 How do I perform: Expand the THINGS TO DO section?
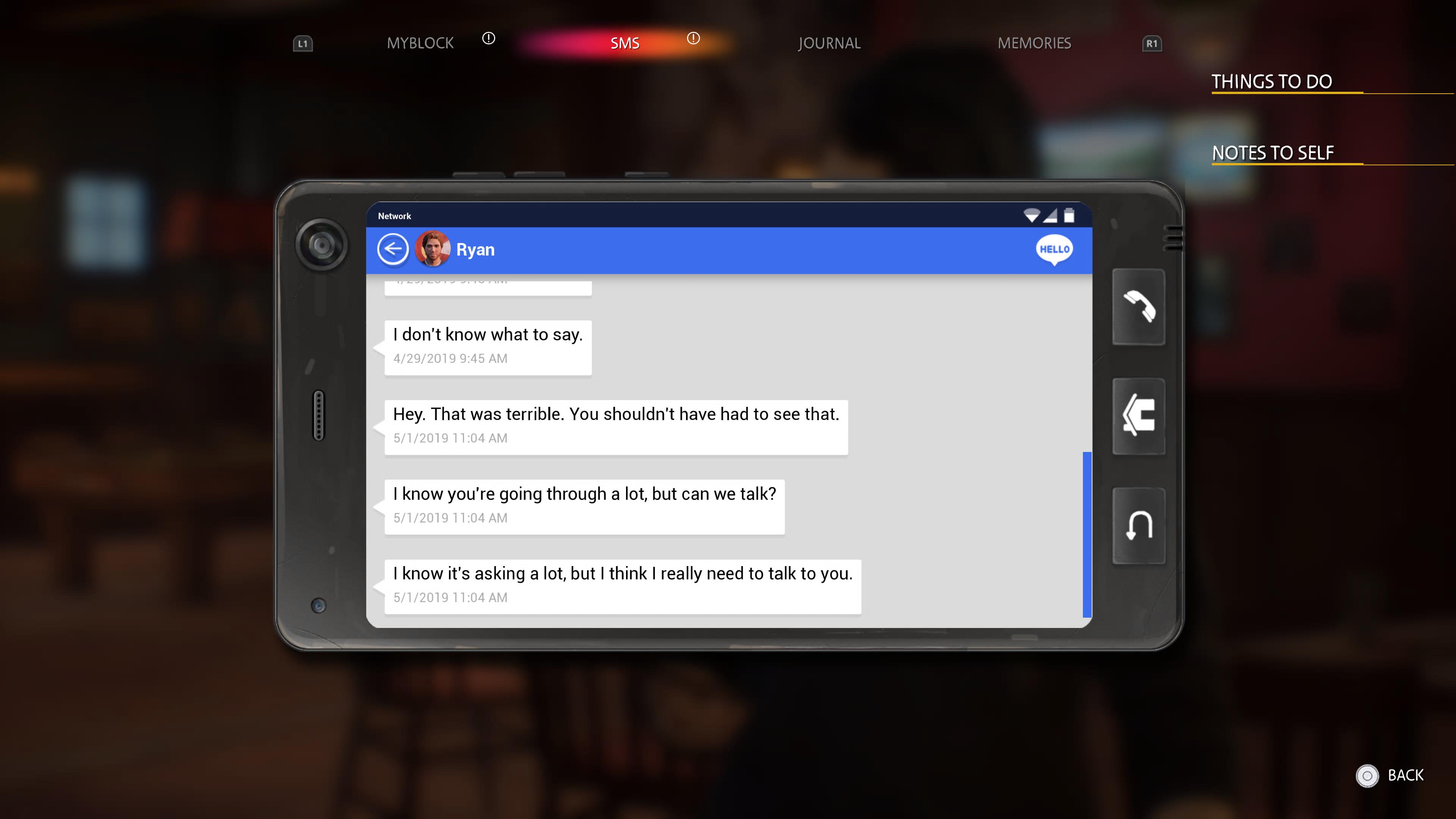point(1272,82)
